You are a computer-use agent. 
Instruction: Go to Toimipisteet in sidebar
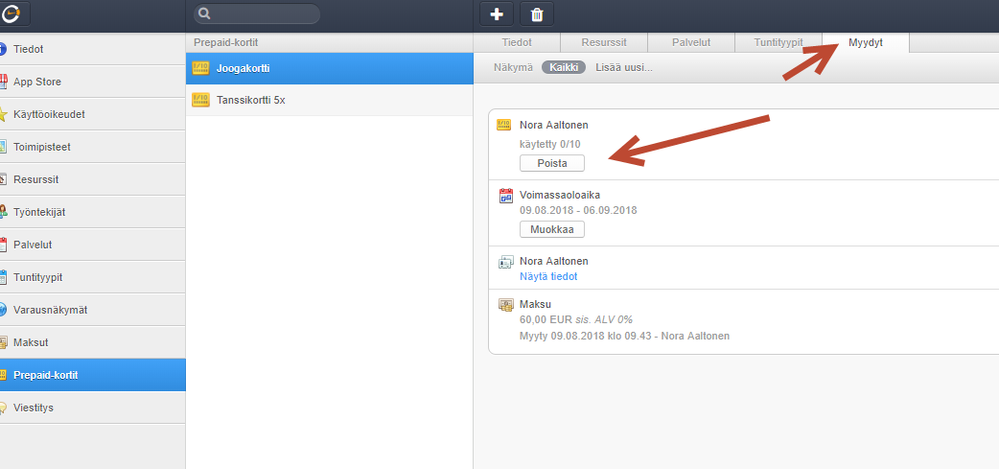point(92,147)
